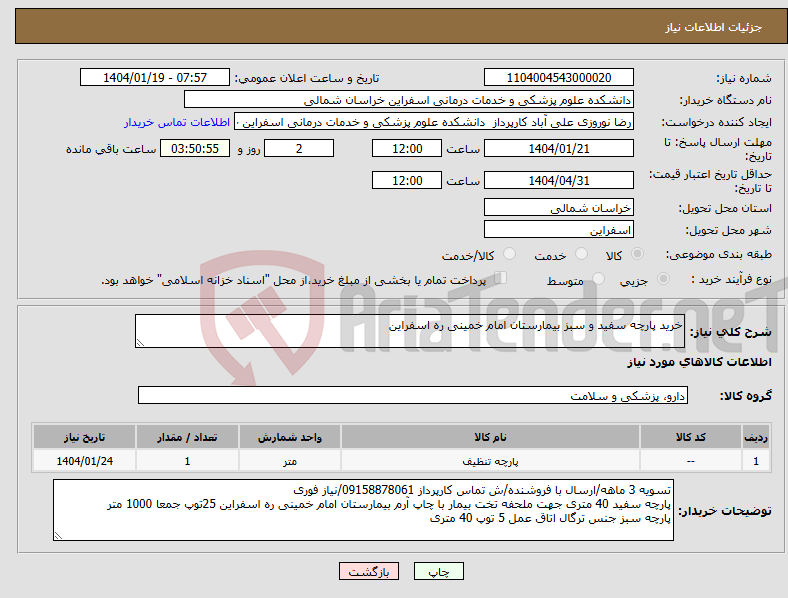
Task: Click the delivery province field خراسان شمالی
Action: (559, 208)
